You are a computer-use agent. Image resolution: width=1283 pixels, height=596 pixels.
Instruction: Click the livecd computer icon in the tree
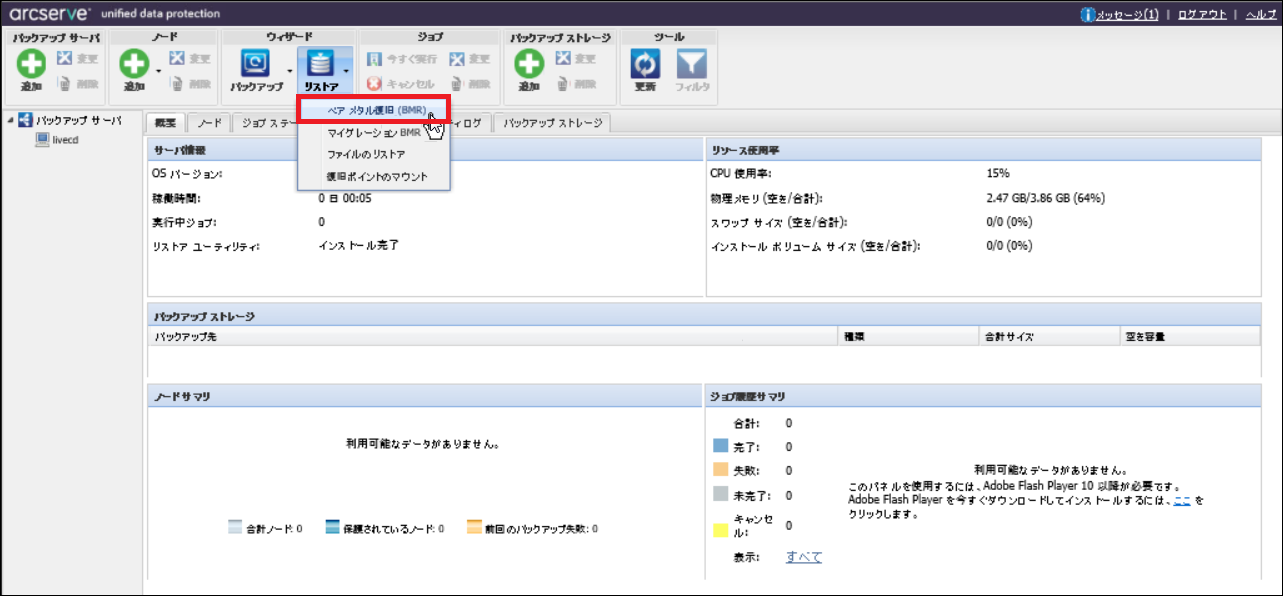click(42, 140)
